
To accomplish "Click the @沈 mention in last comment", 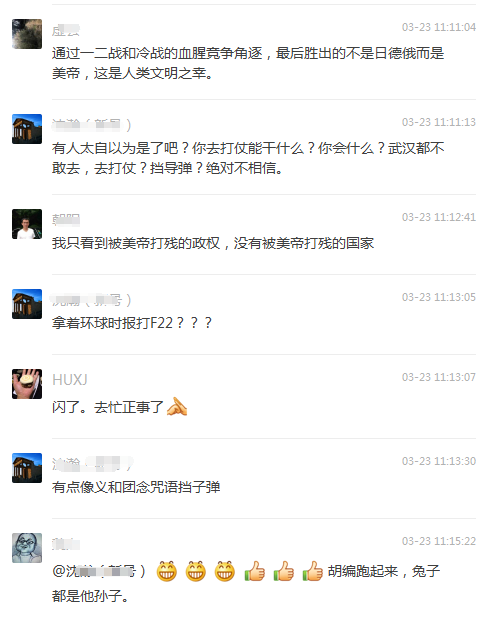I will [99, 571].
